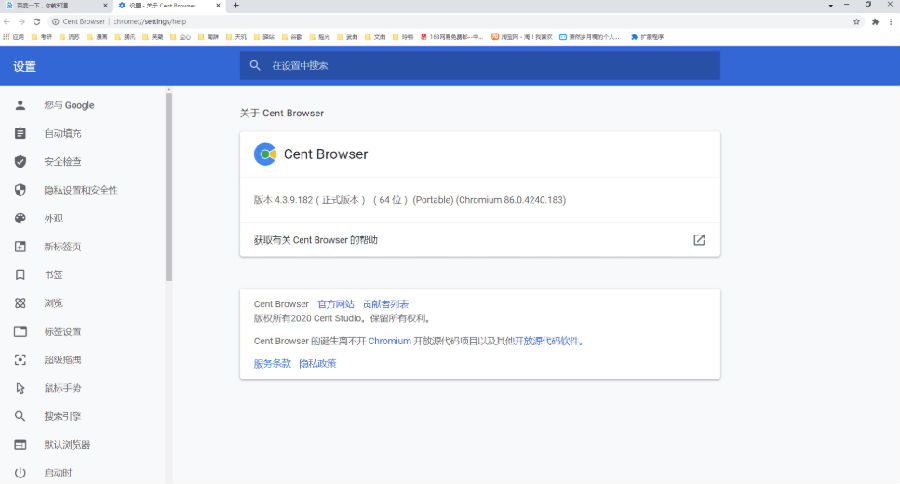Click the palette icon for 外观
Viewport: 900px width, 484px height.
point(20,218)
